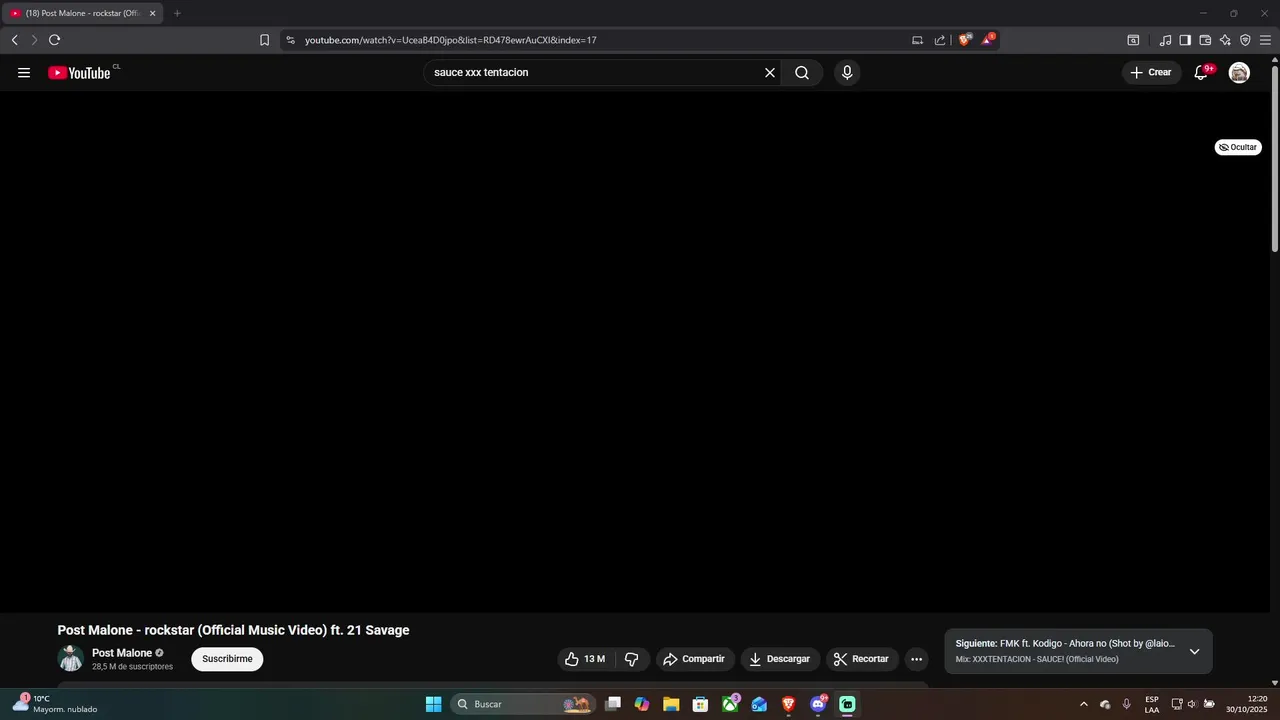Dislike the rockstar video
Viewport: 1280px width, 720px height.
(x=631, y=659)
